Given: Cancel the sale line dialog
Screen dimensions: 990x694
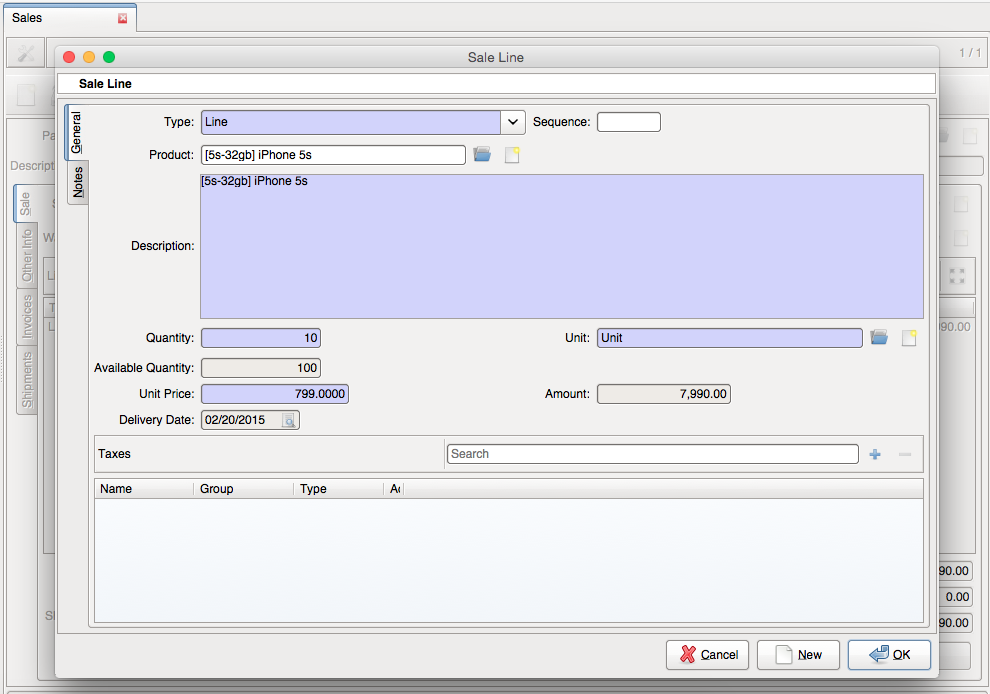Looking at the screenshot, I should click(707, 655).
